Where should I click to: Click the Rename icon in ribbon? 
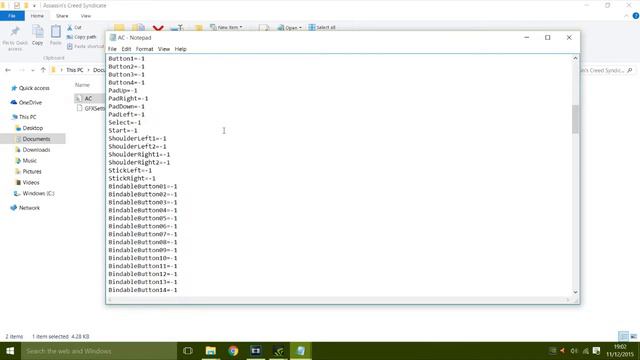pos(177,28)
